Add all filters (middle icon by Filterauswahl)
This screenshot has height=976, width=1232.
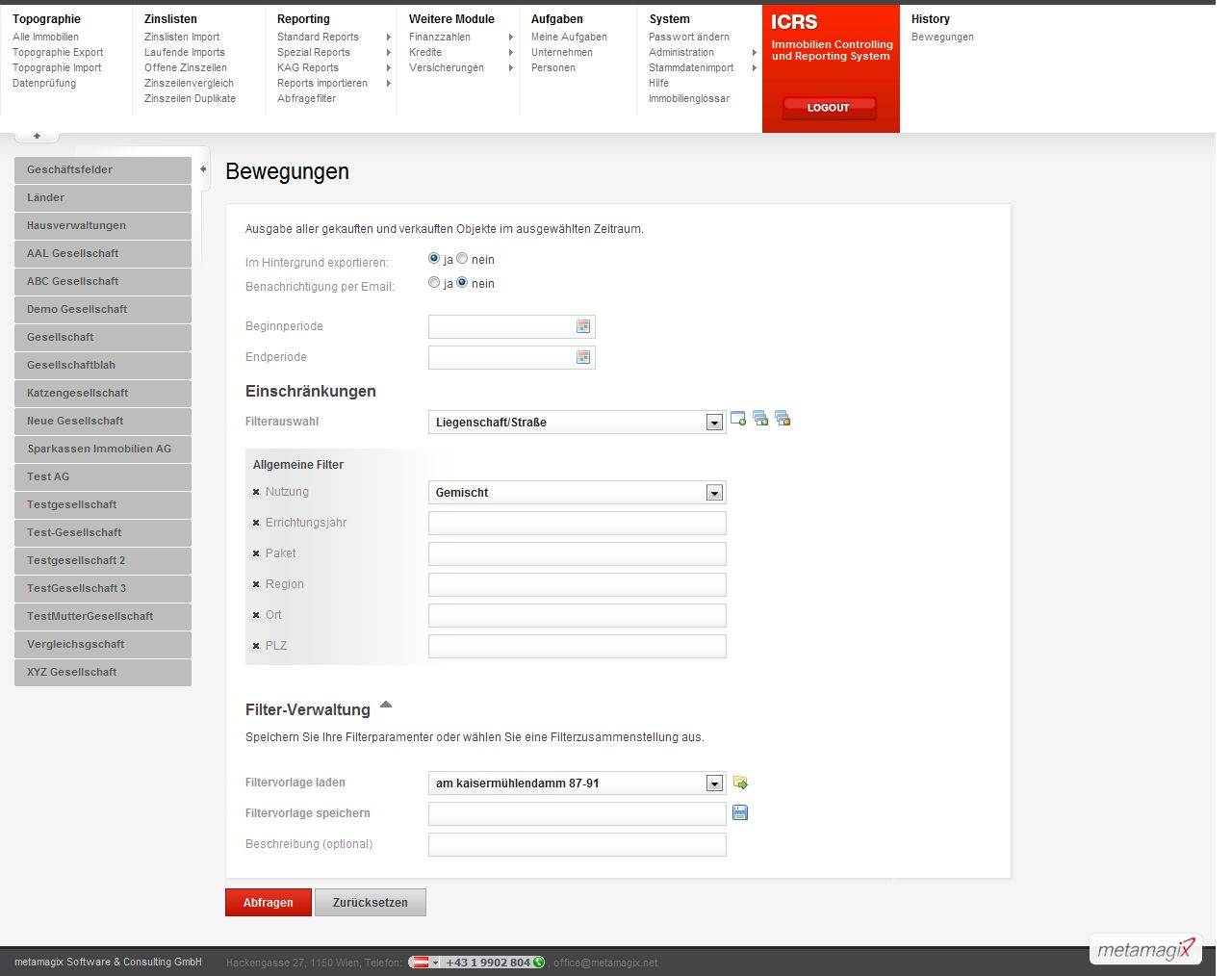(x=760, y=419)
